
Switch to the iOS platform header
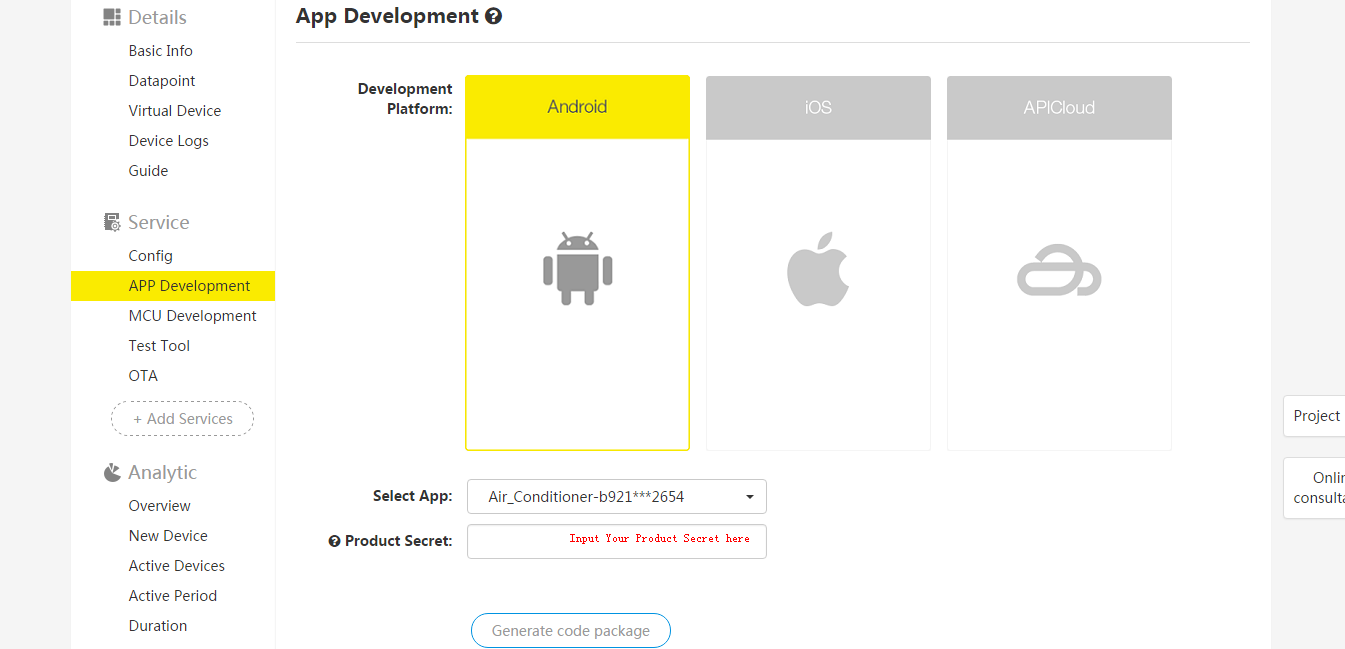818,107
